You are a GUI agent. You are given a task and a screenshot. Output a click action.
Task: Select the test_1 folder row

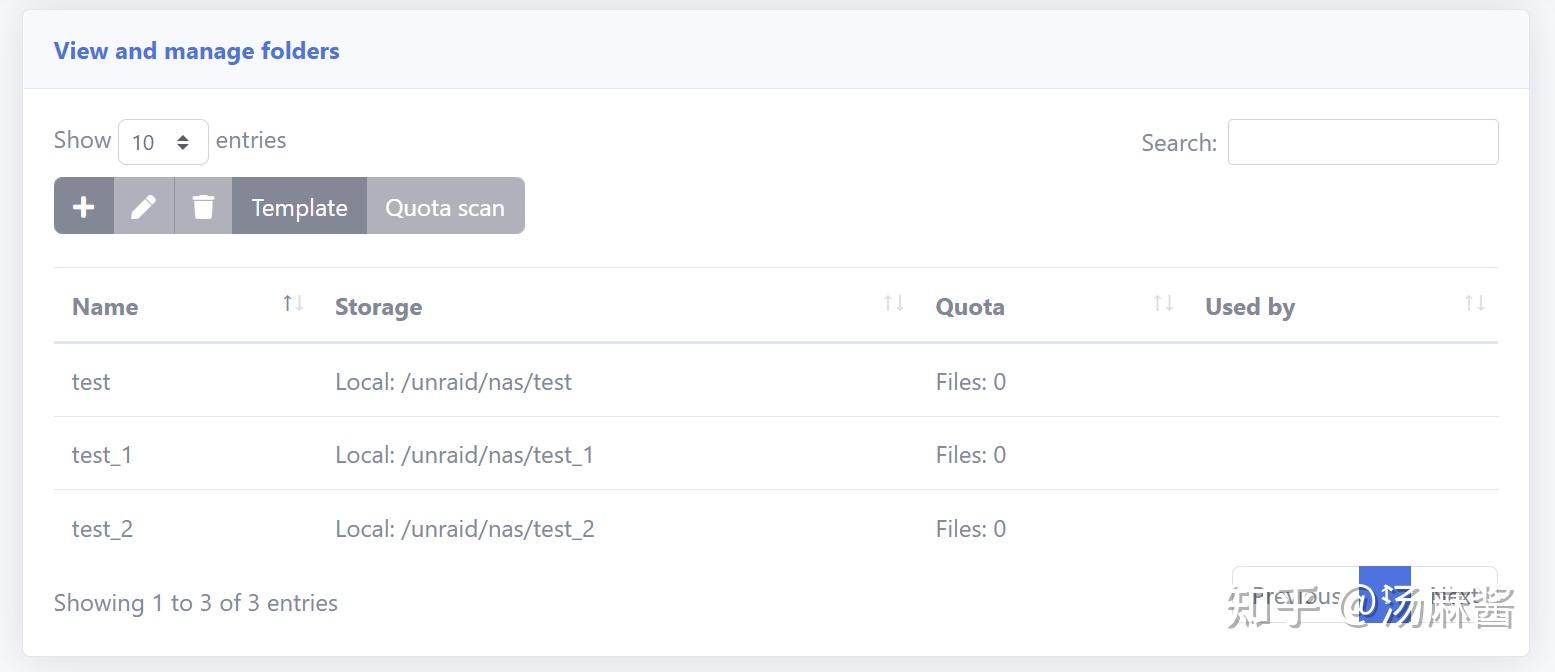[x=102, y=455]
